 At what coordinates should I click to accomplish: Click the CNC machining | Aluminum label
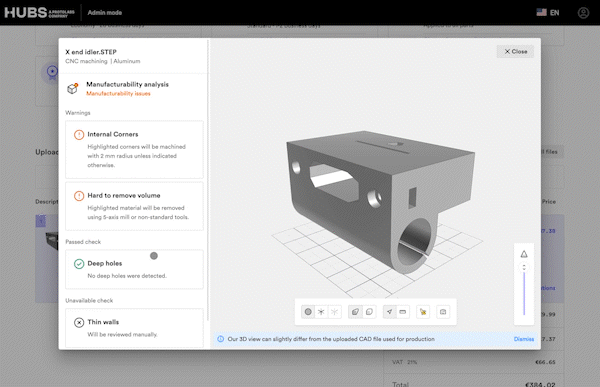click(x=103, y=61)
